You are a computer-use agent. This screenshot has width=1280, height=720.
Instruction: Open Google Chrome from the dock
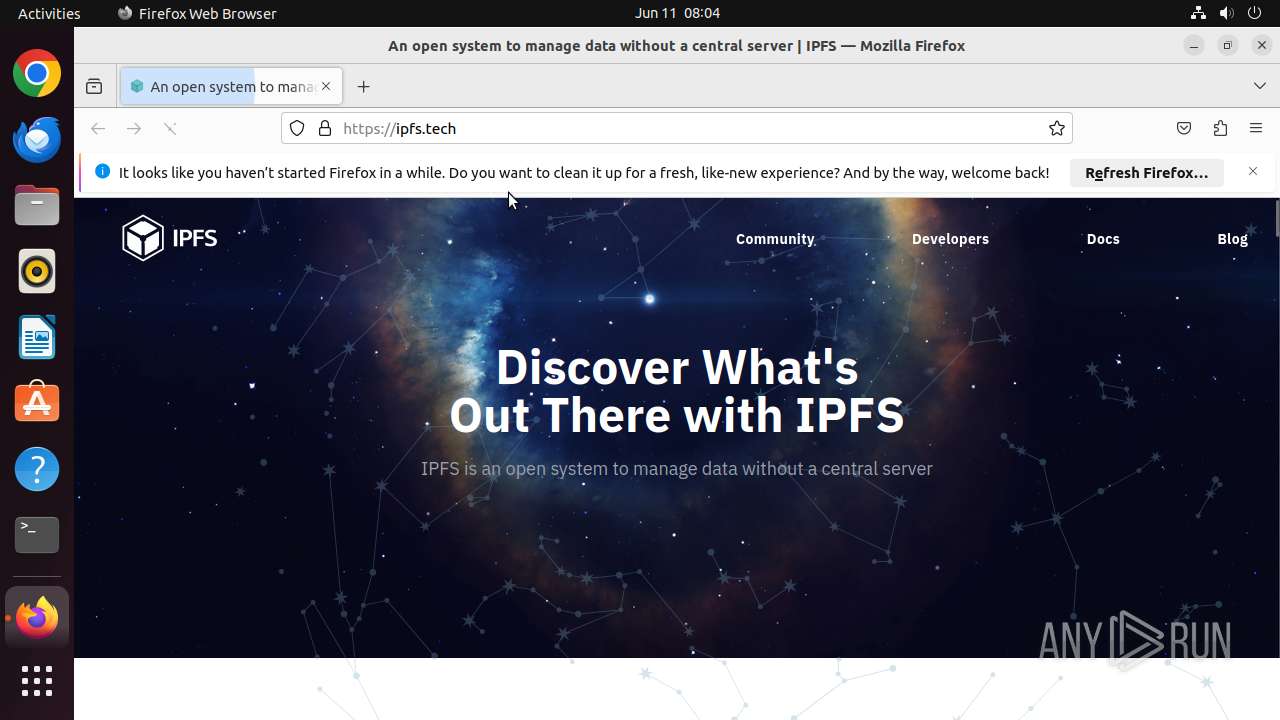(37, 74)
